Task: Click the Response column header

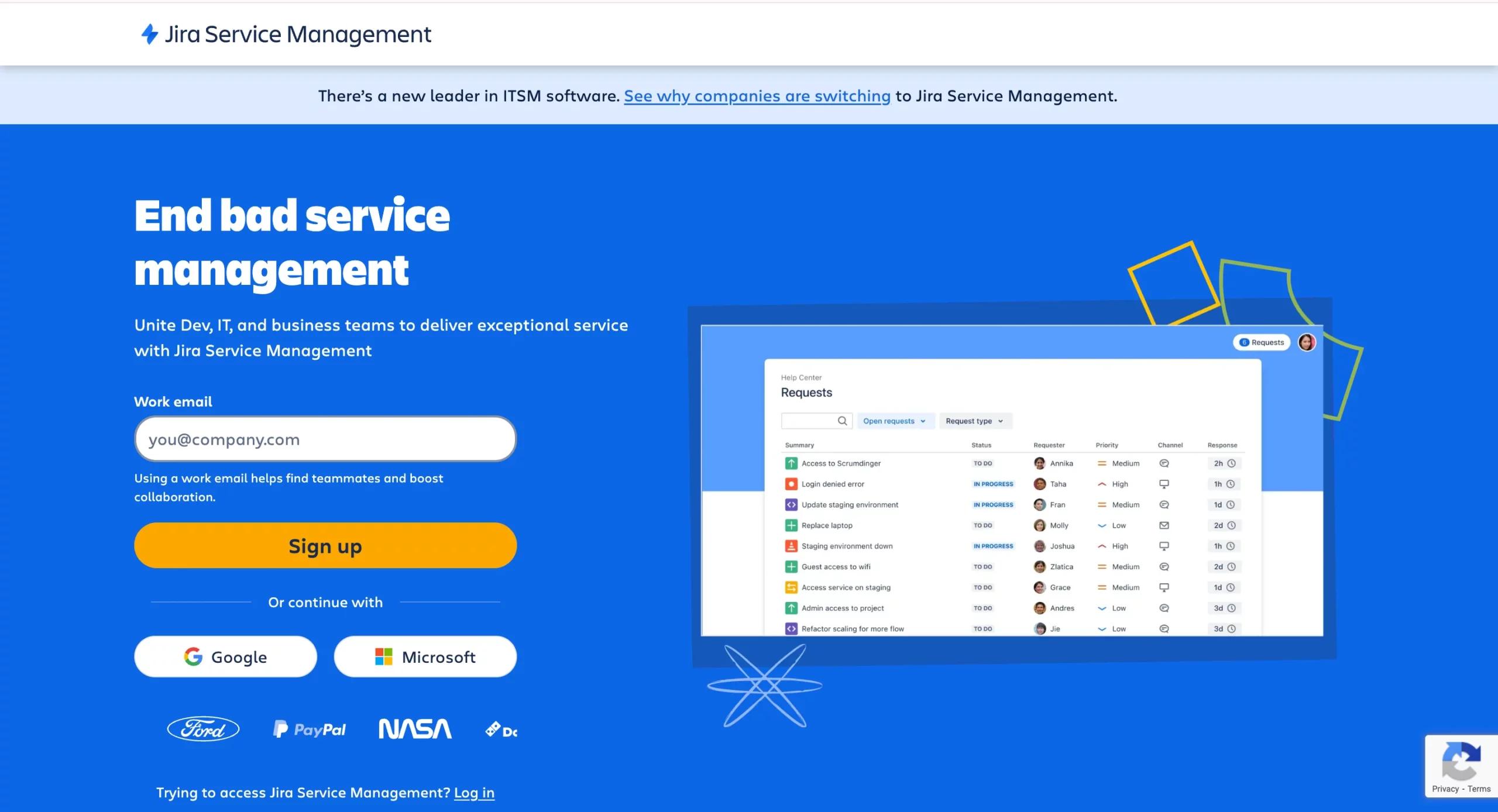Action: click(x=1222, y=445)
